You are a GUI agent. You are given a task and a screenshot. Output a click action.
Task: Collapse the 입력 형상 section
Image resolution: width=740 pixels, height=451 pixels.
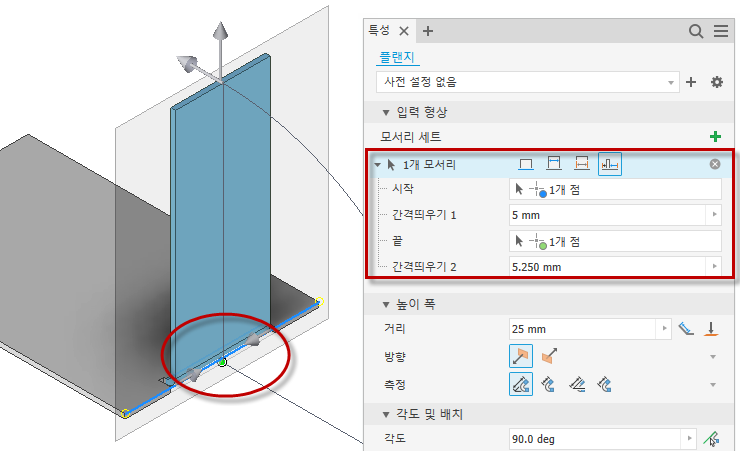(x=386, y=113)
